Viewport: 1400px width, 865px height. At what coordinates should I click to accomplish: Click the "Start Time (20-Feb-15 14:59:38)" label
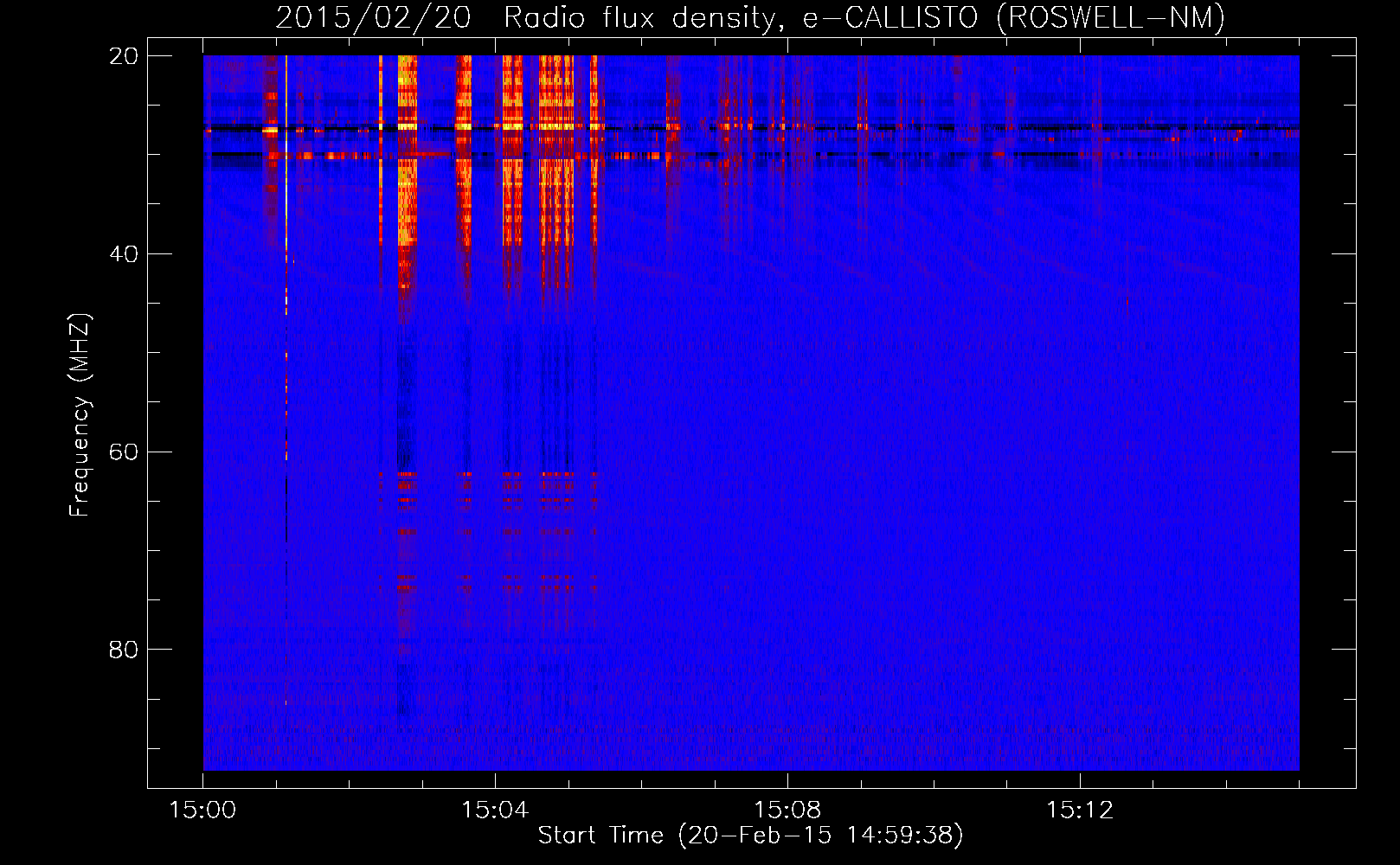pos(750,836)
